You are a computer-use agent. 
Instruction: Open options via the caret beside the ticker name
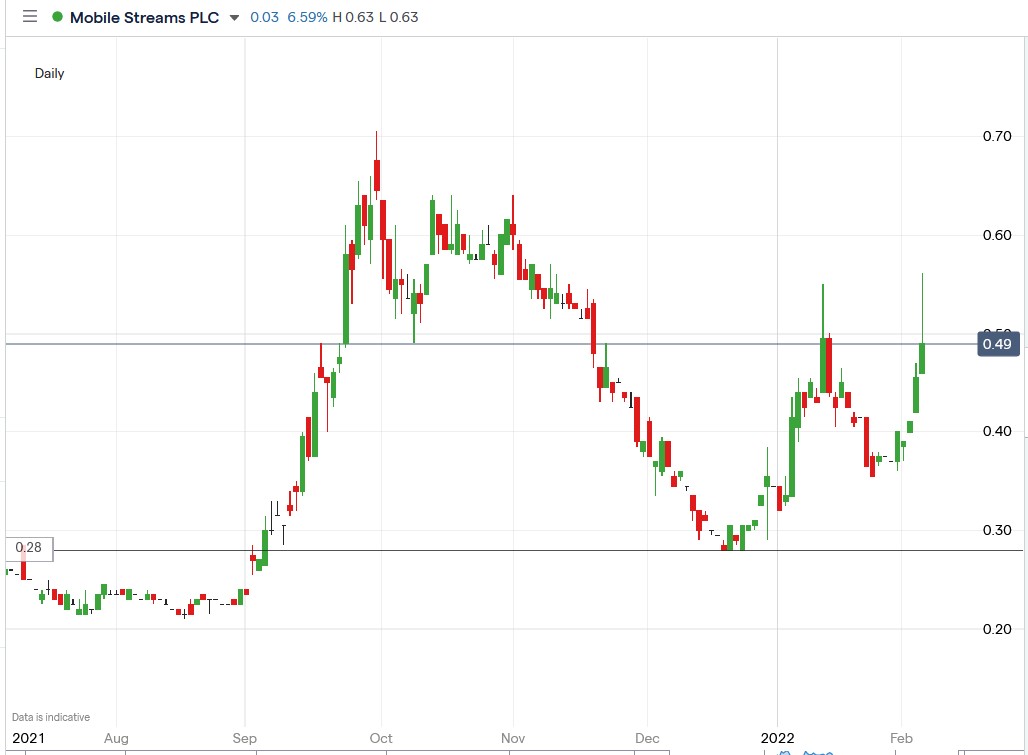(234, 17)
